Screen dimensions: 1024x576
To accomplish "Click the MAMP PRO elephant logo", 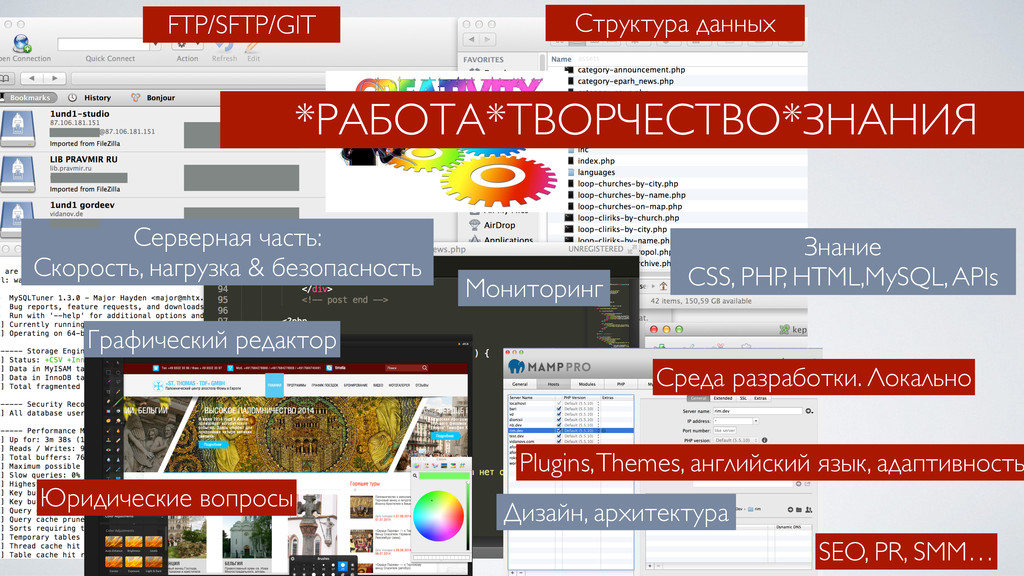I will pos(517,366).
